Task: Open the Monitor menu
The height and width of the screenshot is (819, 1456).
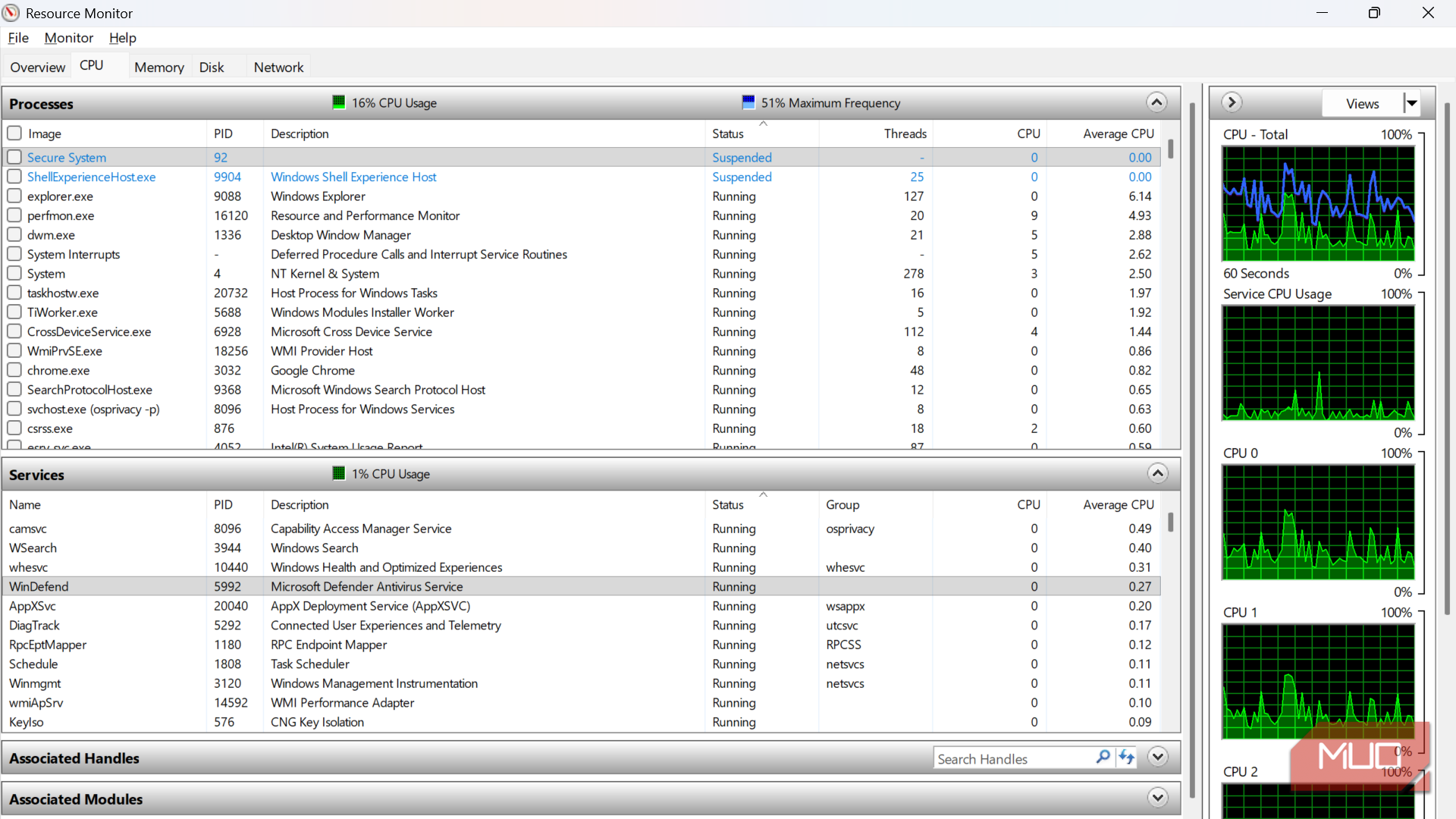Action: click(69, 38)
